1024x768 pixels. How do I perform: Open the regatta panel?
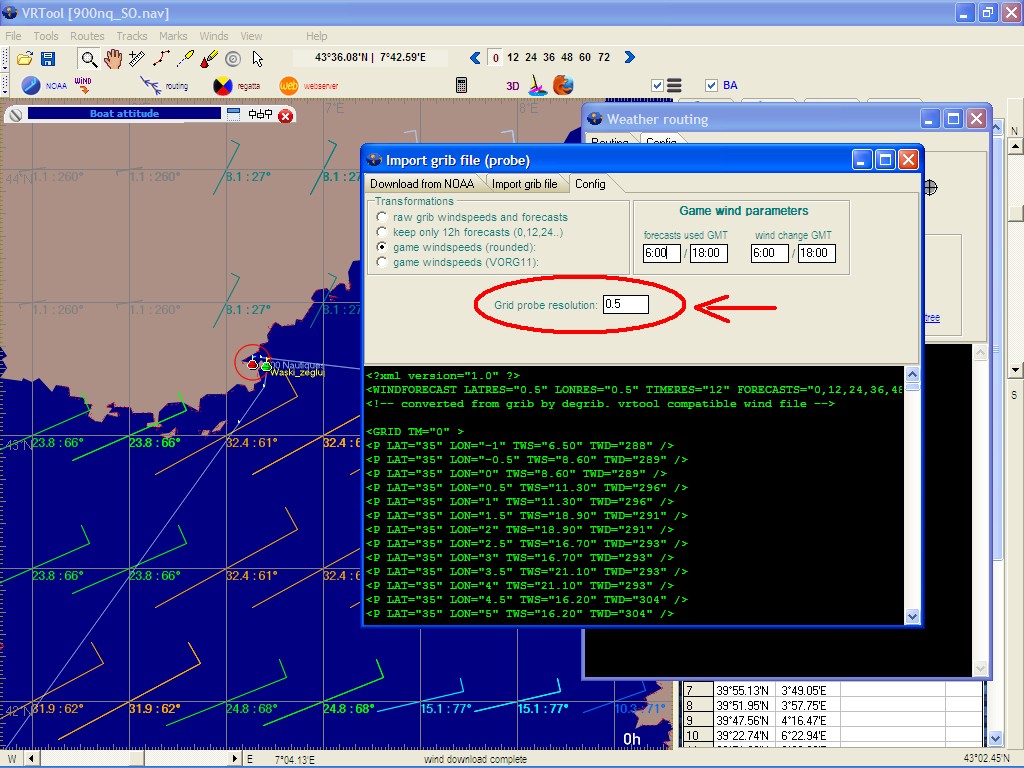point(236,86)
